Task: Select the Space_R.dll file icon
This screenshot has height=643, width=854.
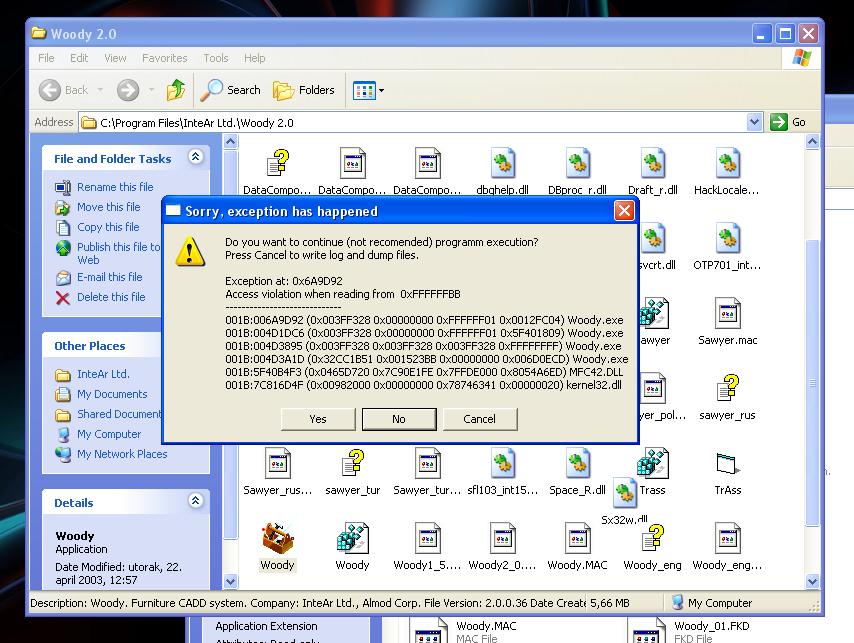Action: click(x=577, y=463)
